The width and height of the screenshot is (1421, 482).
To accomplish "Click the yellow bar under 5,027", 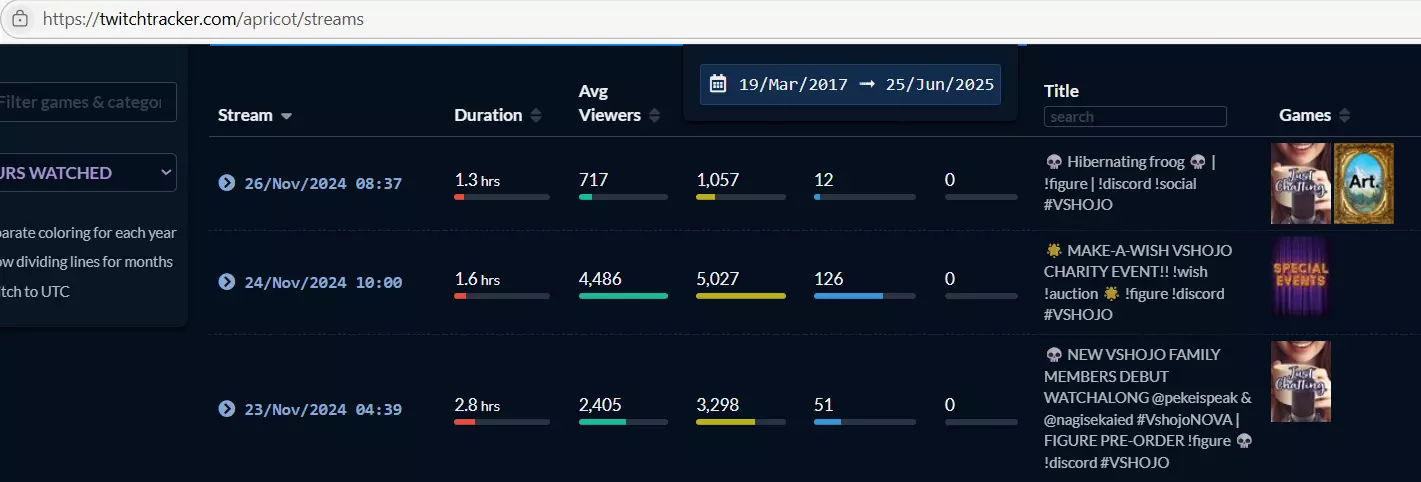I will tap(741, 296).
